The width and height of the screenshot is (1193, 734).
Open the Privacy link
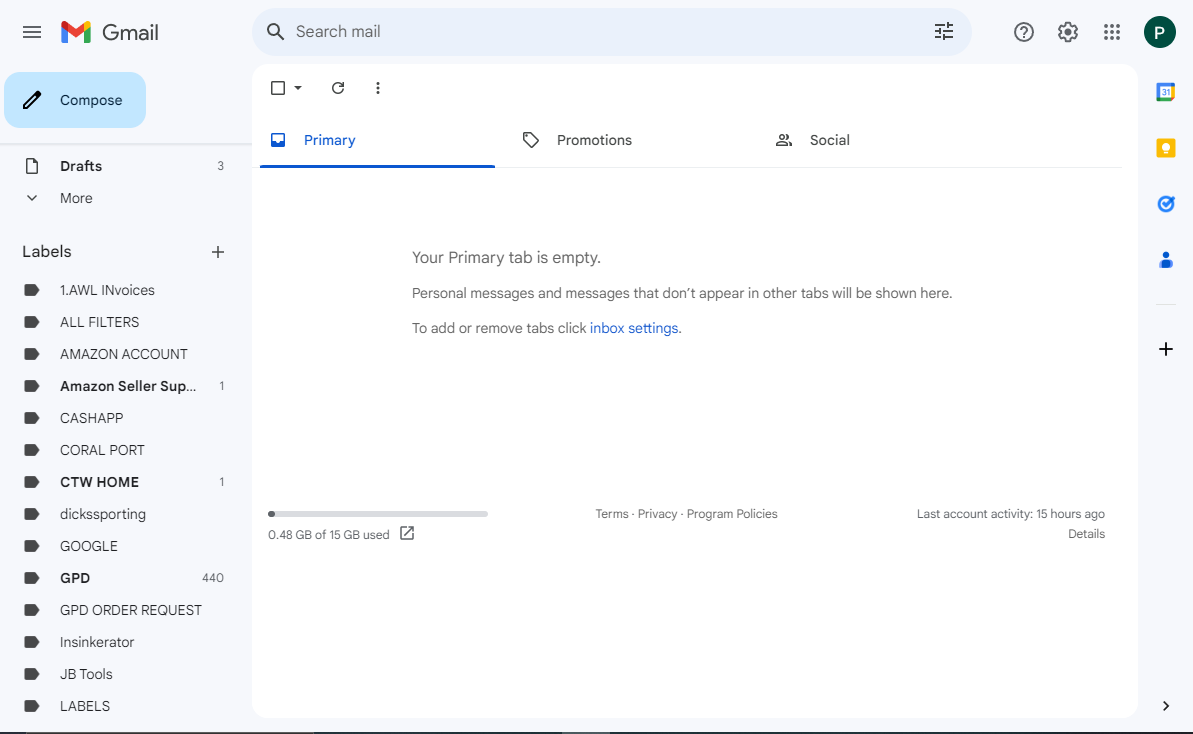[x=657, y=513]
